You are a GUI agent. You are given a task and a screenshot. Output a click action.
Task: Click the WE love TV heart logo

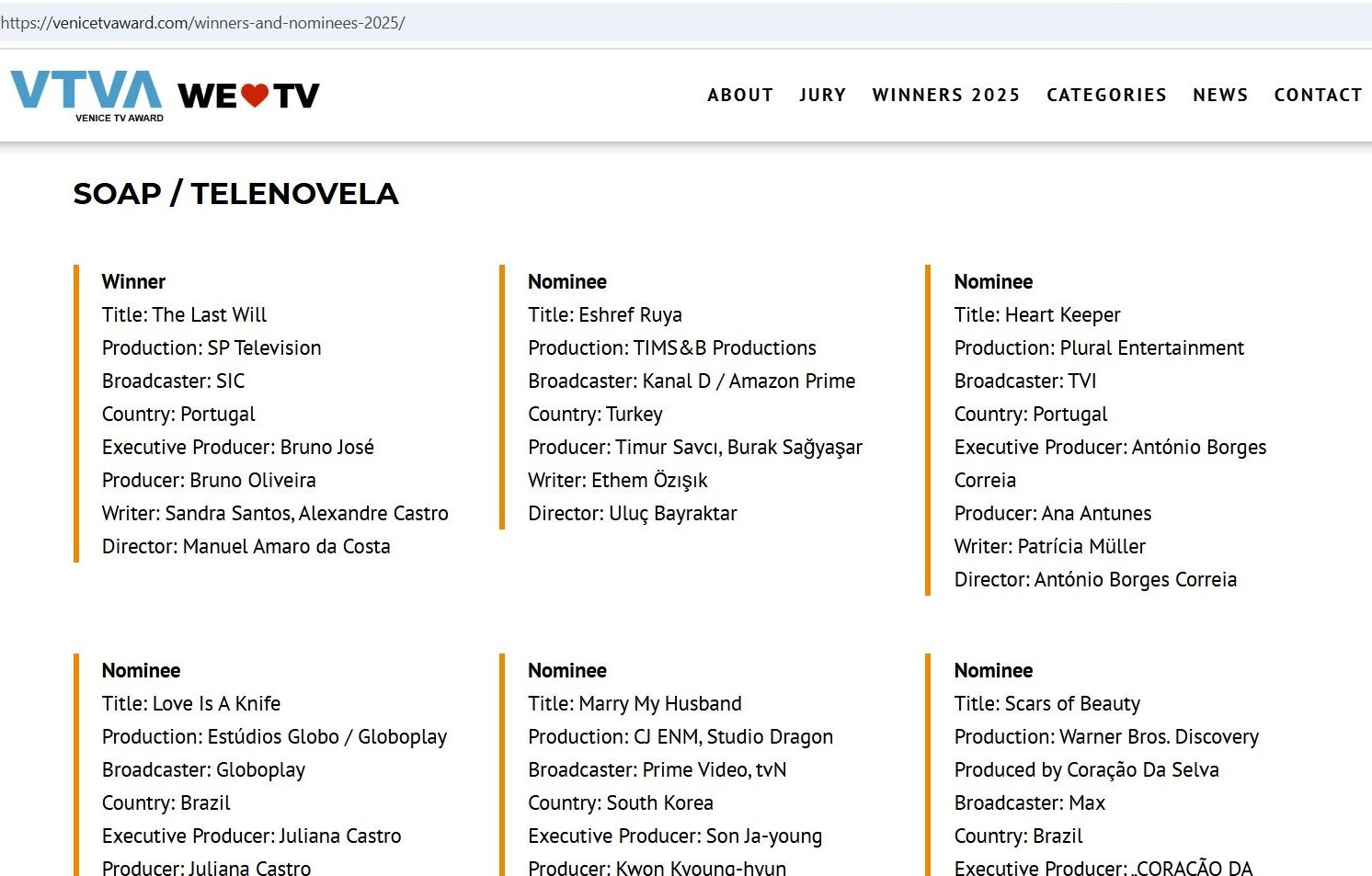point(248,96)
